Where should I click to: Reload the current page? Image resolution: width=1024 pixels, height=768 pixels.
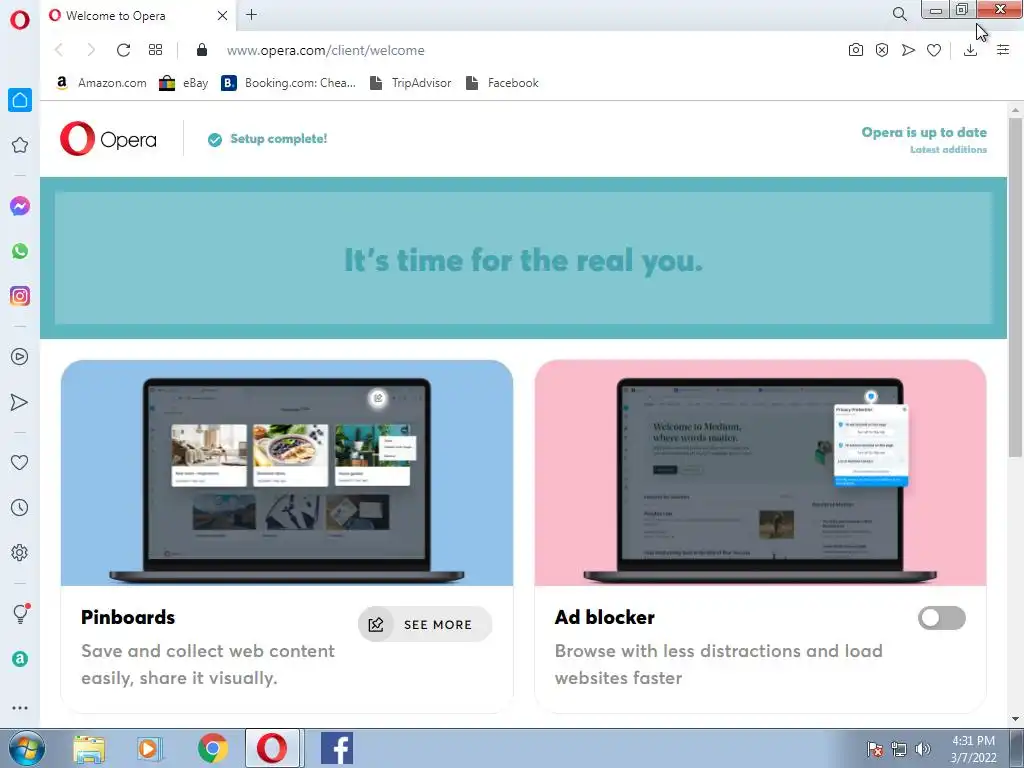[x=123, y=50]
